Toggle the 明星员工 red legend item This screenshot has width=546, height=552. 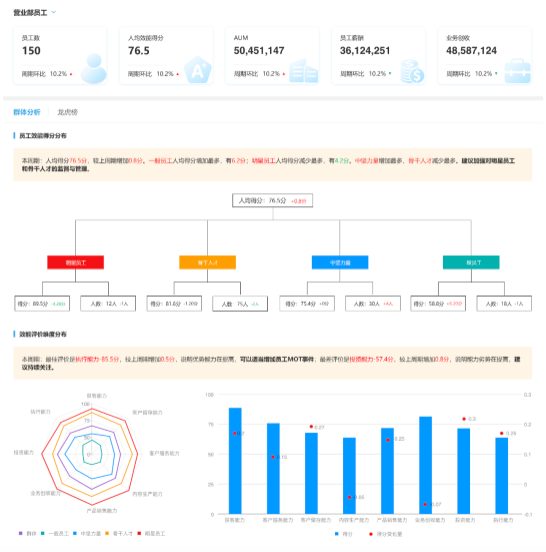pos(151,534)
